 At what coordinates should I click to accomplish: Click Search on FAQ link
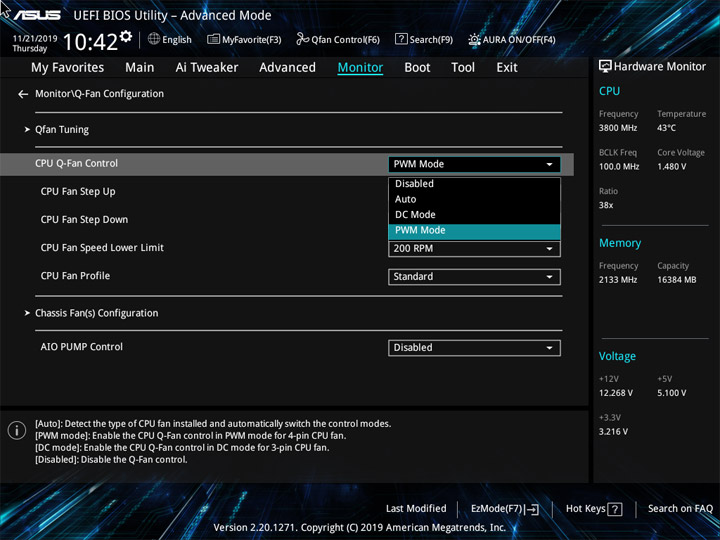(x=680, y=508)
